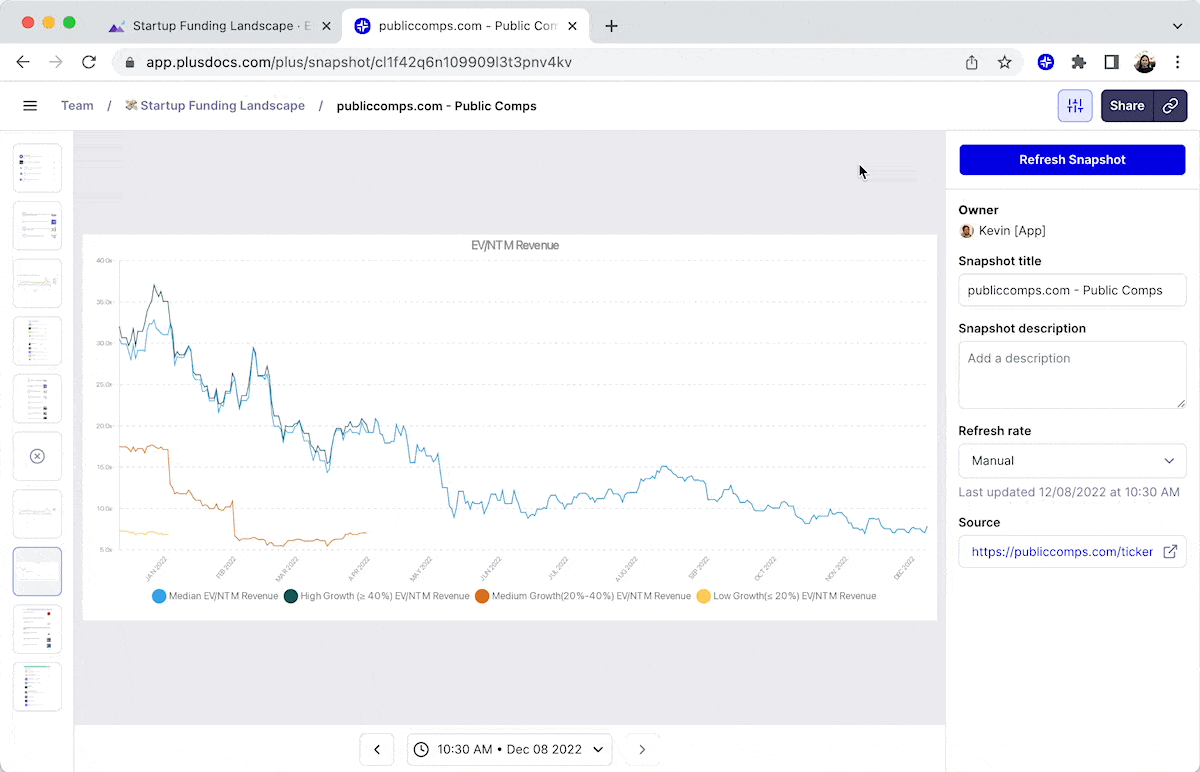Screen dimensions: 1200x772
Task: Click the Refresh Snapshot button
Action: [1072, 160]
